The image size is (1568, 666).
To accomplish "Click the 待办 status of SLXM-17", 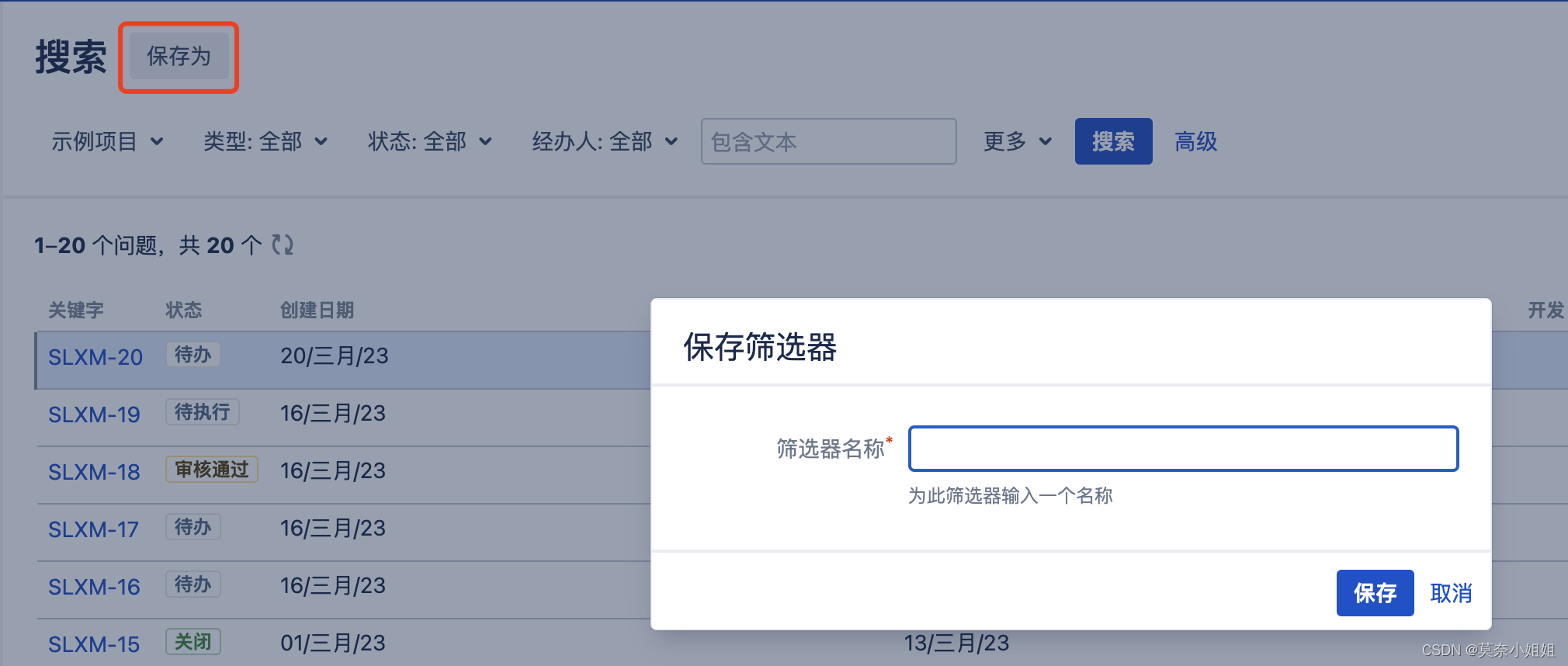I will pyautogui.click(x=193, y=527).
